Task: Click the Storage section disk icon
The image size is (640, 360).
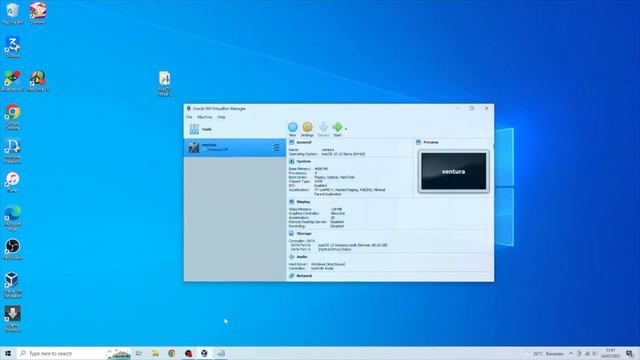Action: click(291, 233)
